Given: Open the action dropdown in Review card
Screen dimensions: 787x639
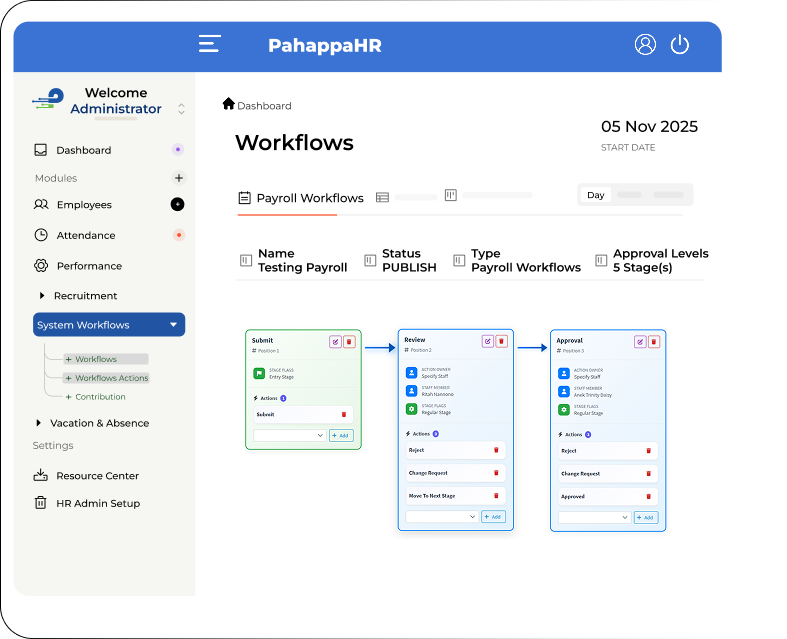Looking at the screenshot, I should coord(441,516).
